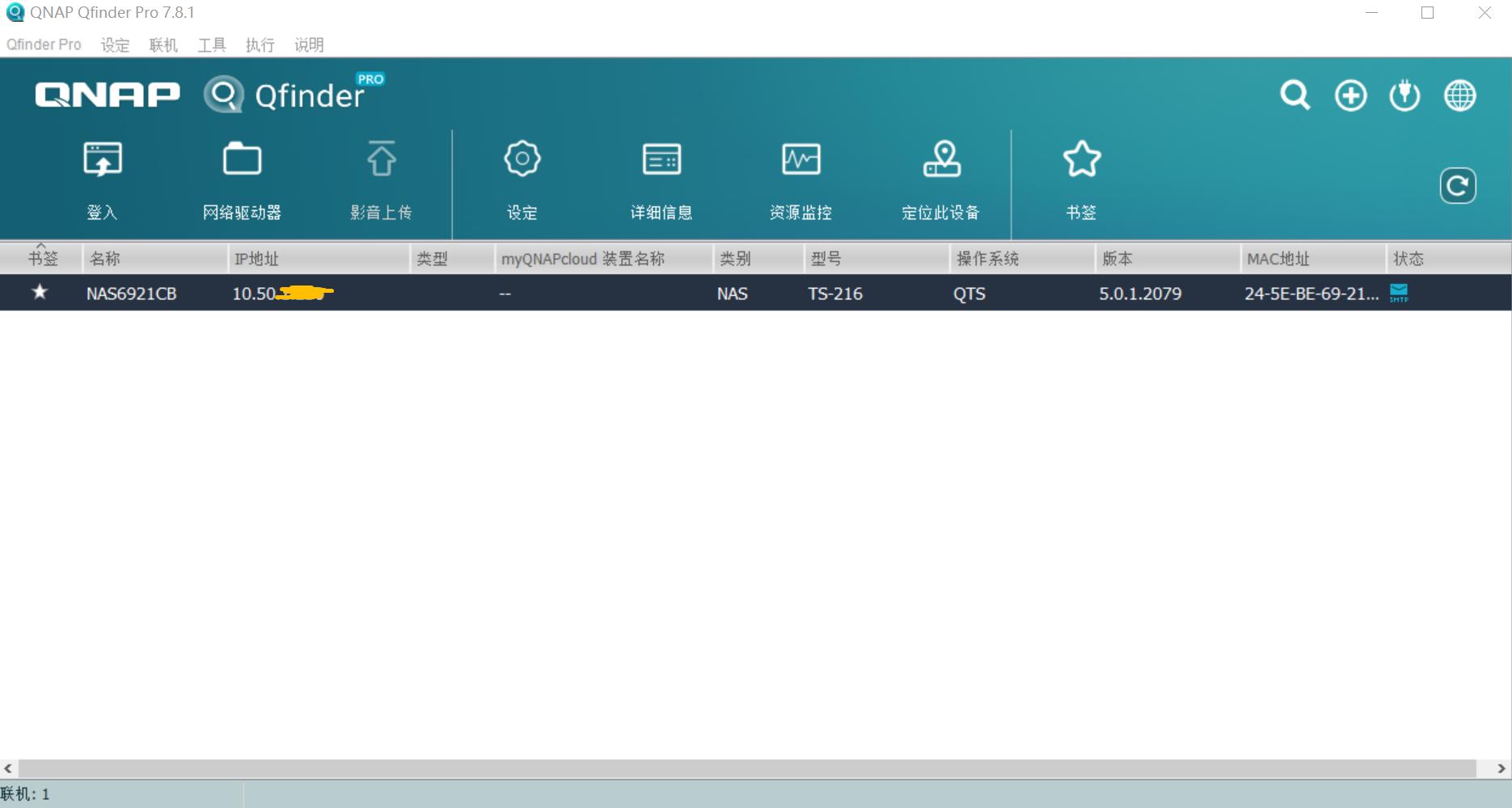Open the globe language icon
Viewport: 1512px width, 808px height.
tap(1459, 95)
